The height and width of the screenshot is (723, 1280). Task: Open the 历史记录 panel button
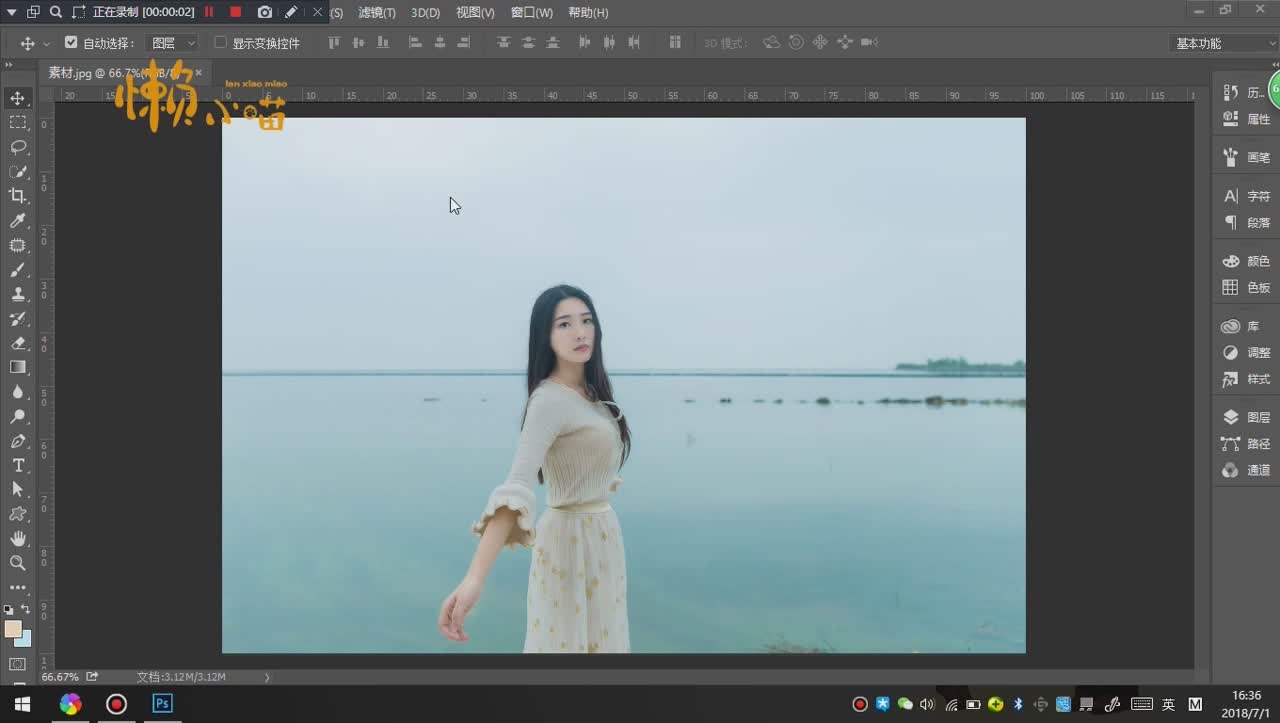pos(1245,93)
